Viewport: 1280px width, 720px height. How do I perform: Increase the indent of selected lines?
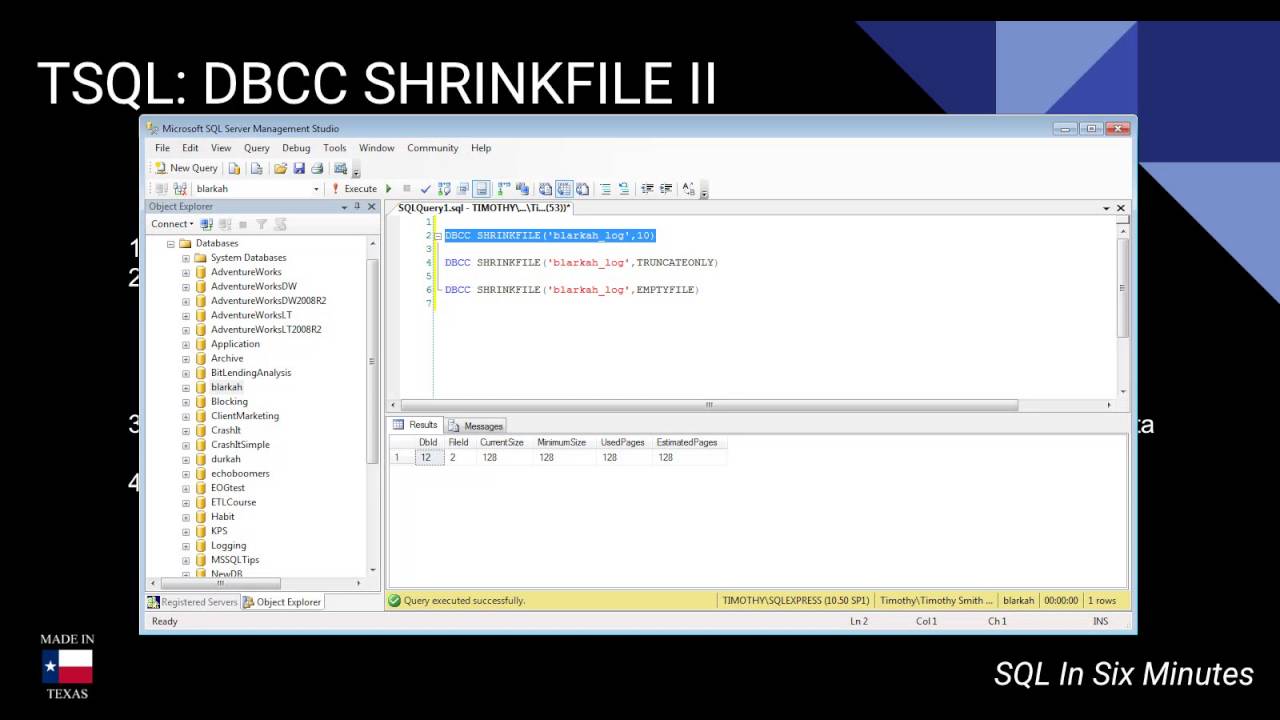point(665,188)
